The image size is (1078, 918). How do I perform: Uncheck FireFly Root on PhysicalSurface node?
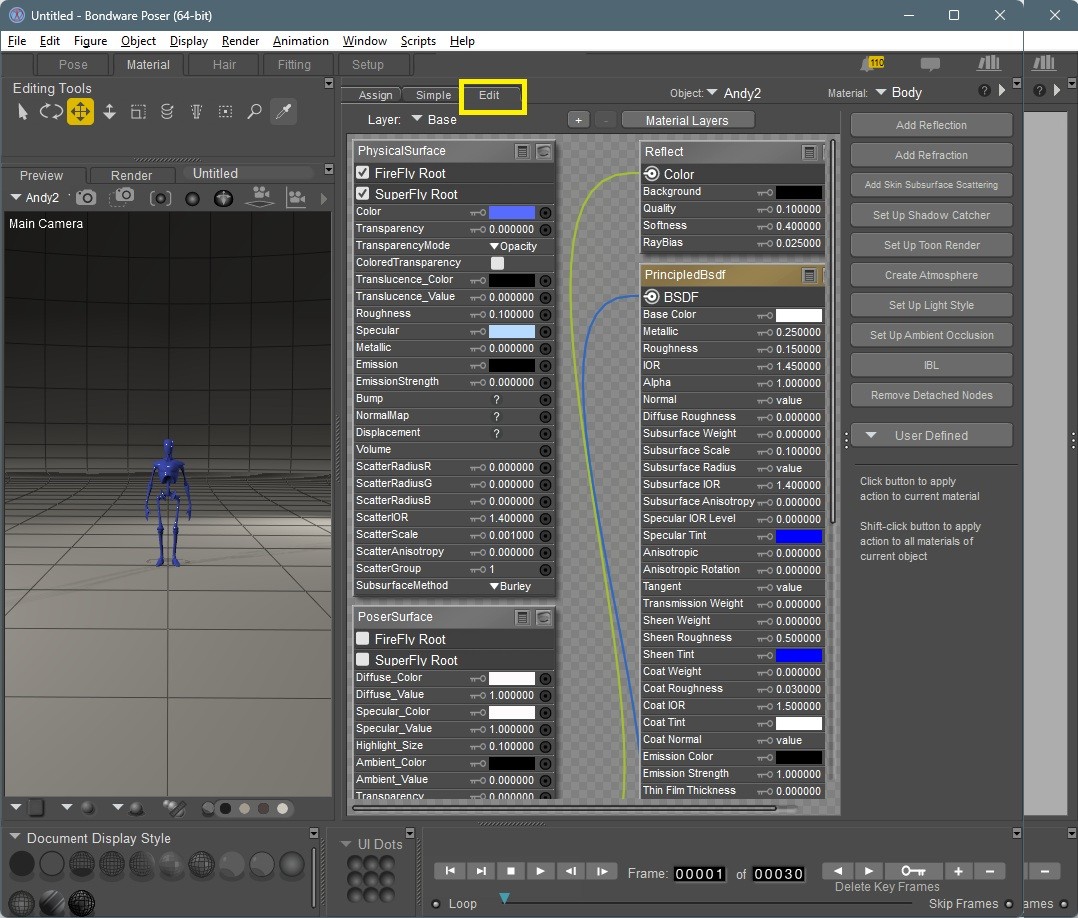pos(363,173)
